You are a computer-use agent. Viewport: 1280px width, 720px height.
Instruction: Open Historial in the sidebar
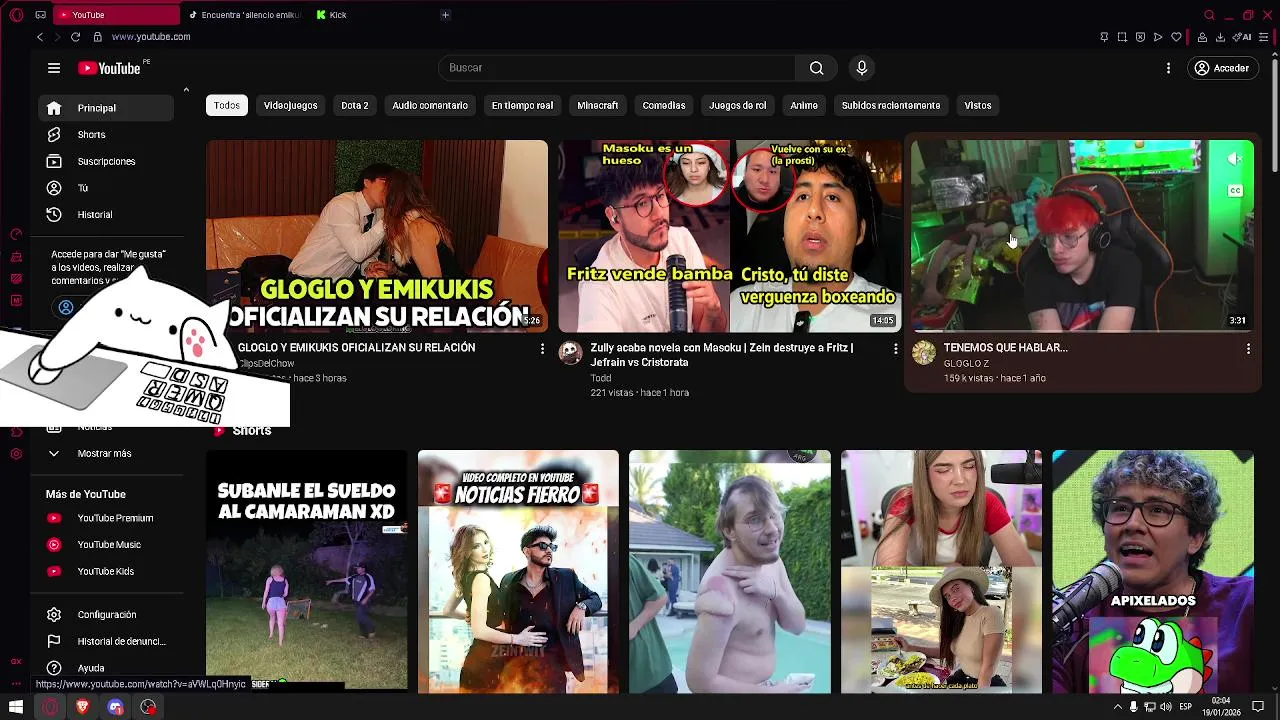point(105,215)
